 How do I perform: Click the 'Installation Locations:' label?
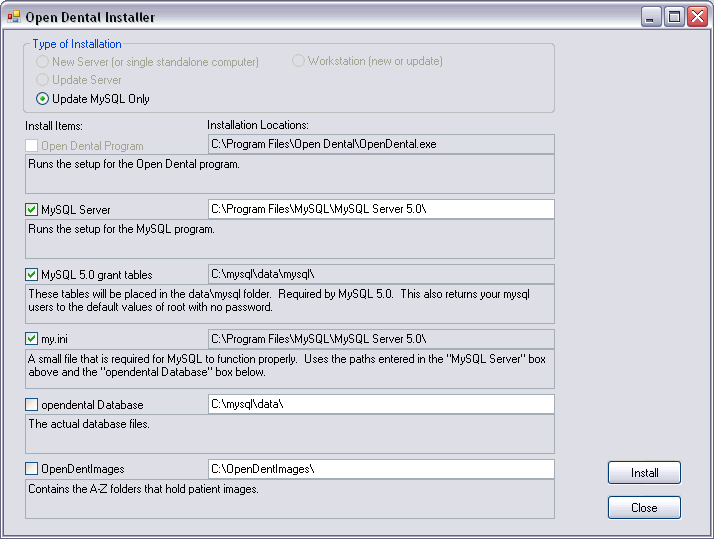[258, 125]
